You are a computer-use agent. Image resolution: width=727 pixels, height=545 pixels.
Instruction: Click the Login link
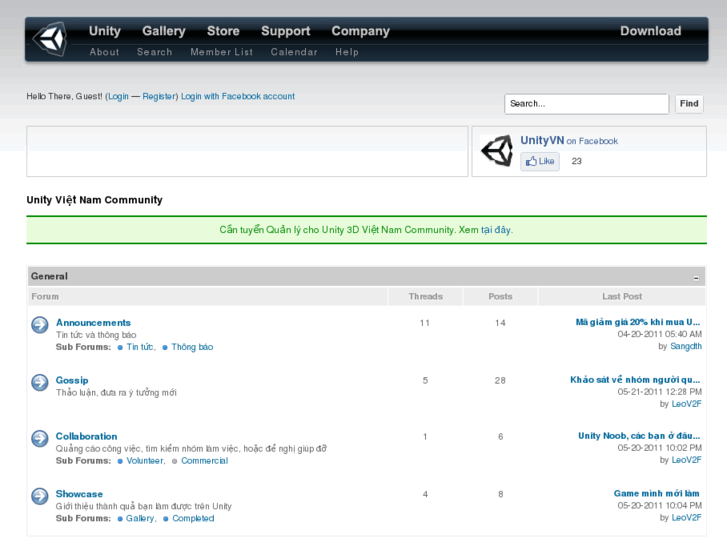[x=118, y=96]
